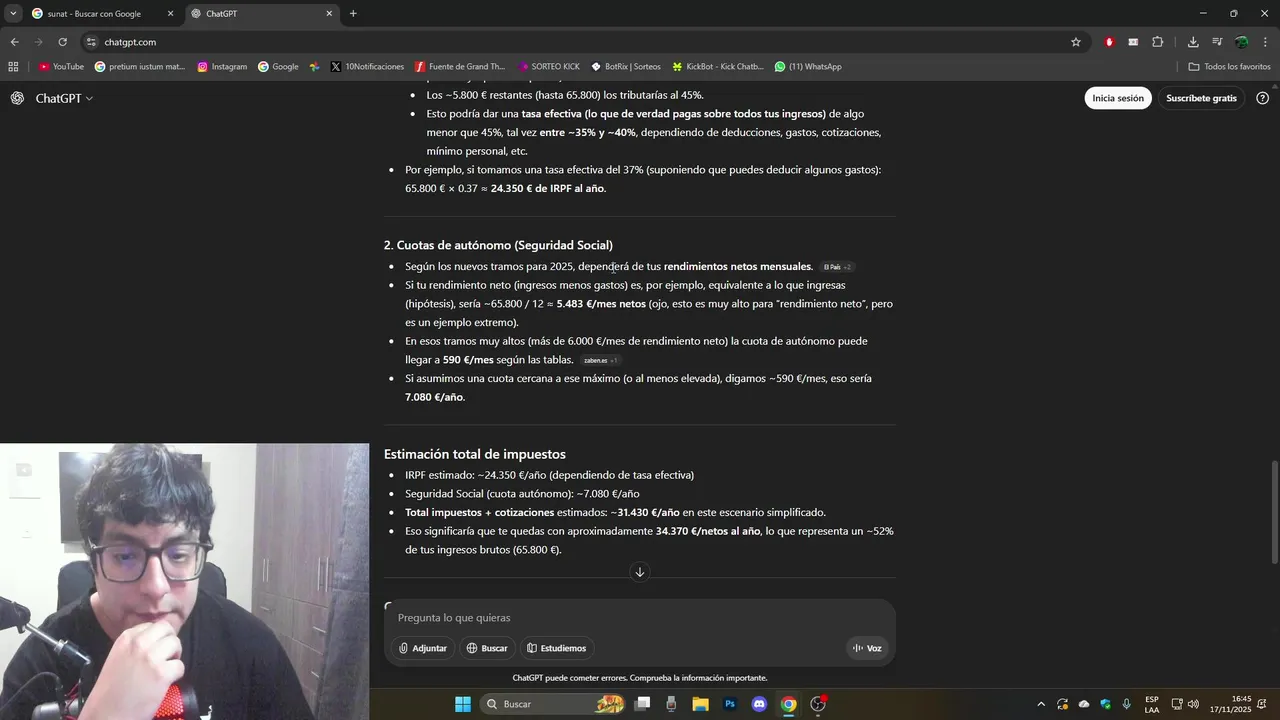Open the zaben.es source citation chip

coord(601,360)
